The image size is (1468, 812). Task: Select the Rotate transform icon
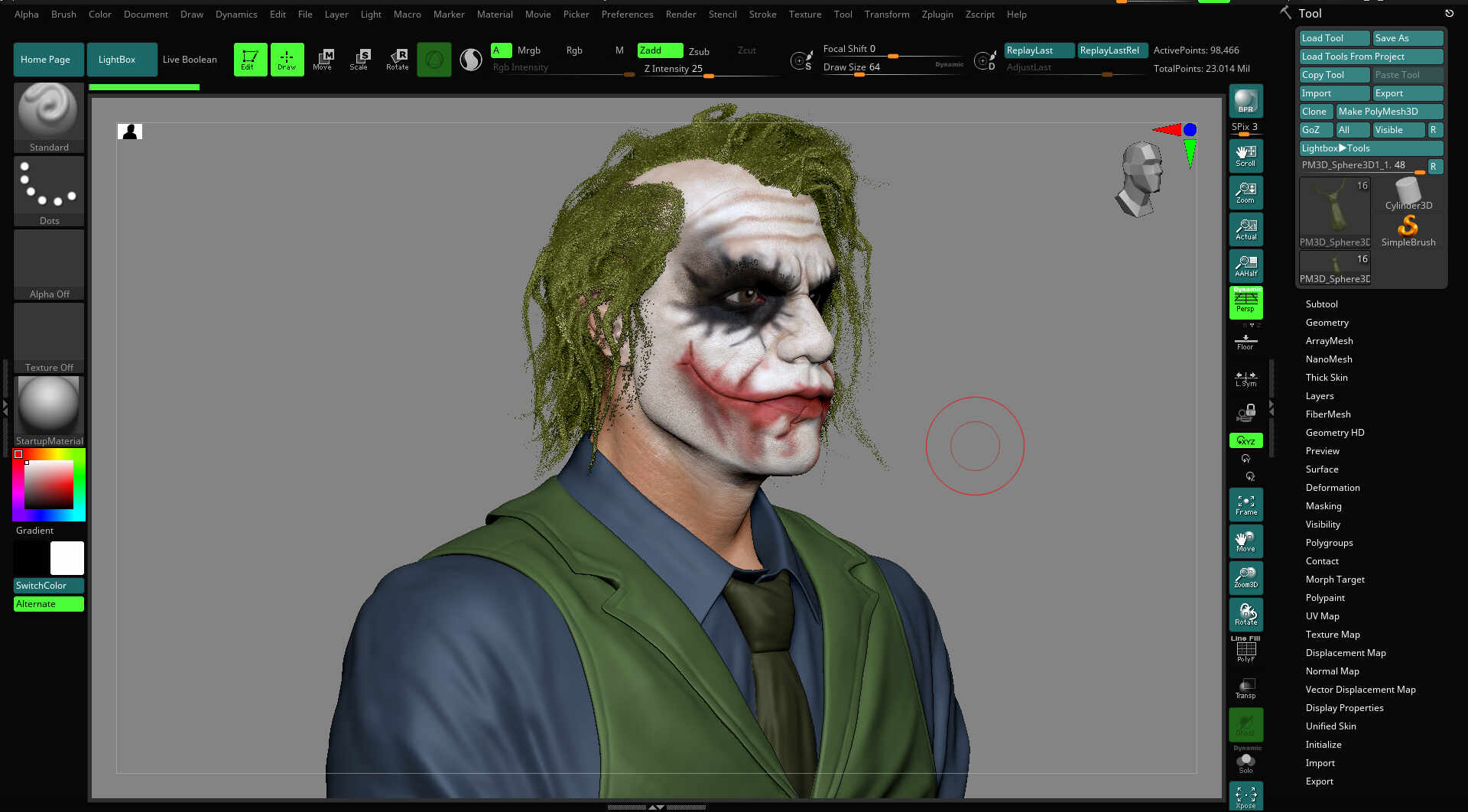pos(397,59)
